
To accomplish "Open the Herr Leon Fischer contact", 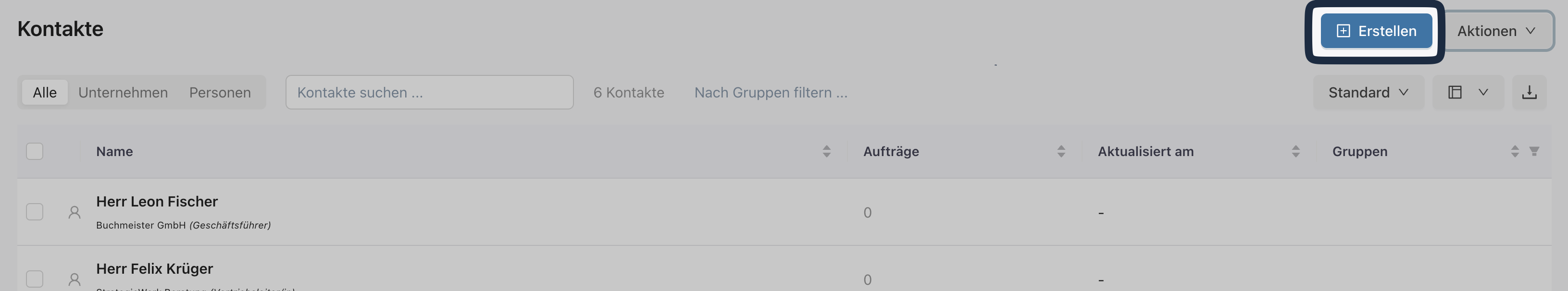I will click(x=157, y=202).
